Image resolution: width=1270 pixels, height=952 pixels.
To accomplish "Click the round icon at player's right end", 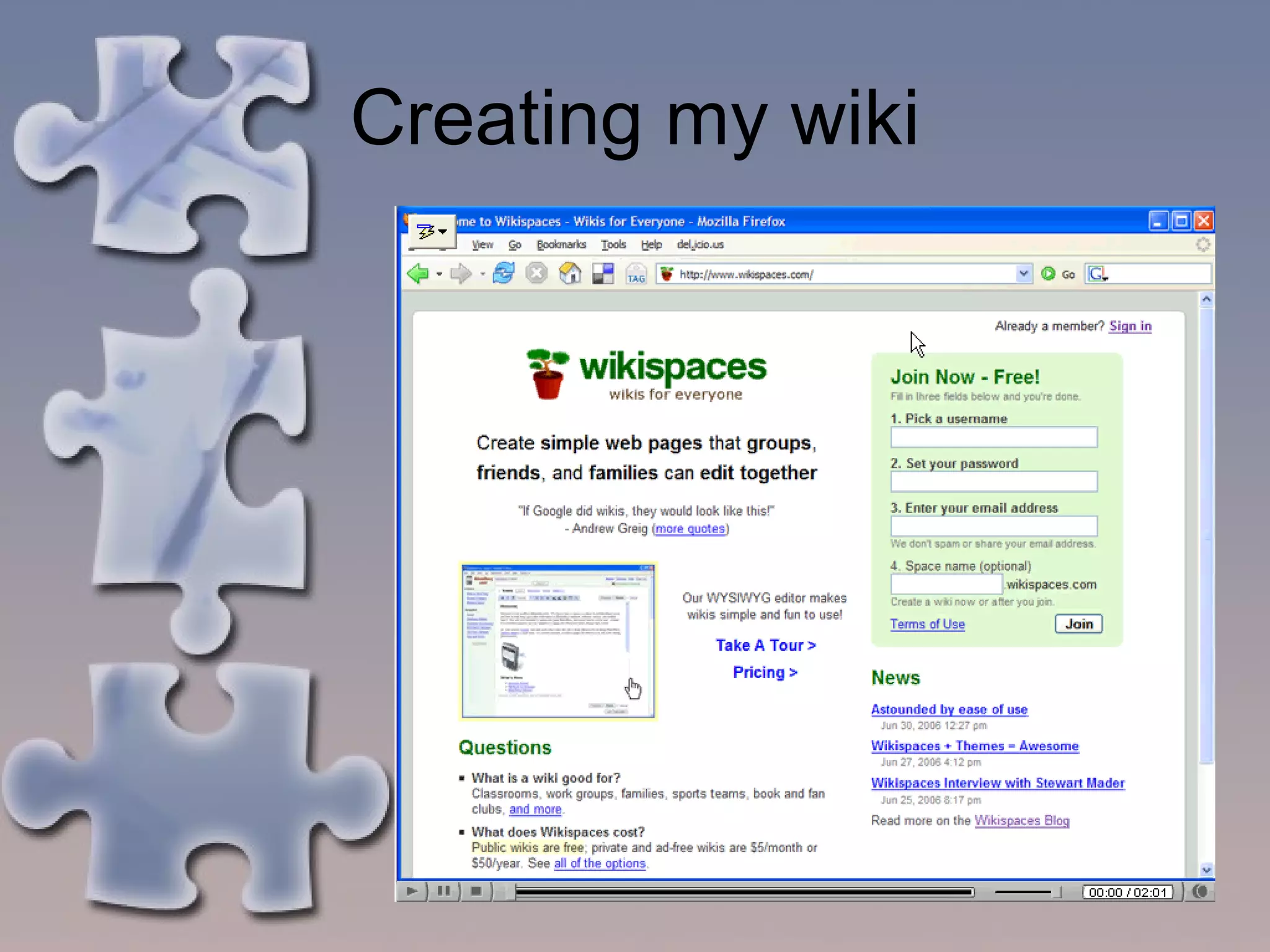I will click(x=1200, y=891).
